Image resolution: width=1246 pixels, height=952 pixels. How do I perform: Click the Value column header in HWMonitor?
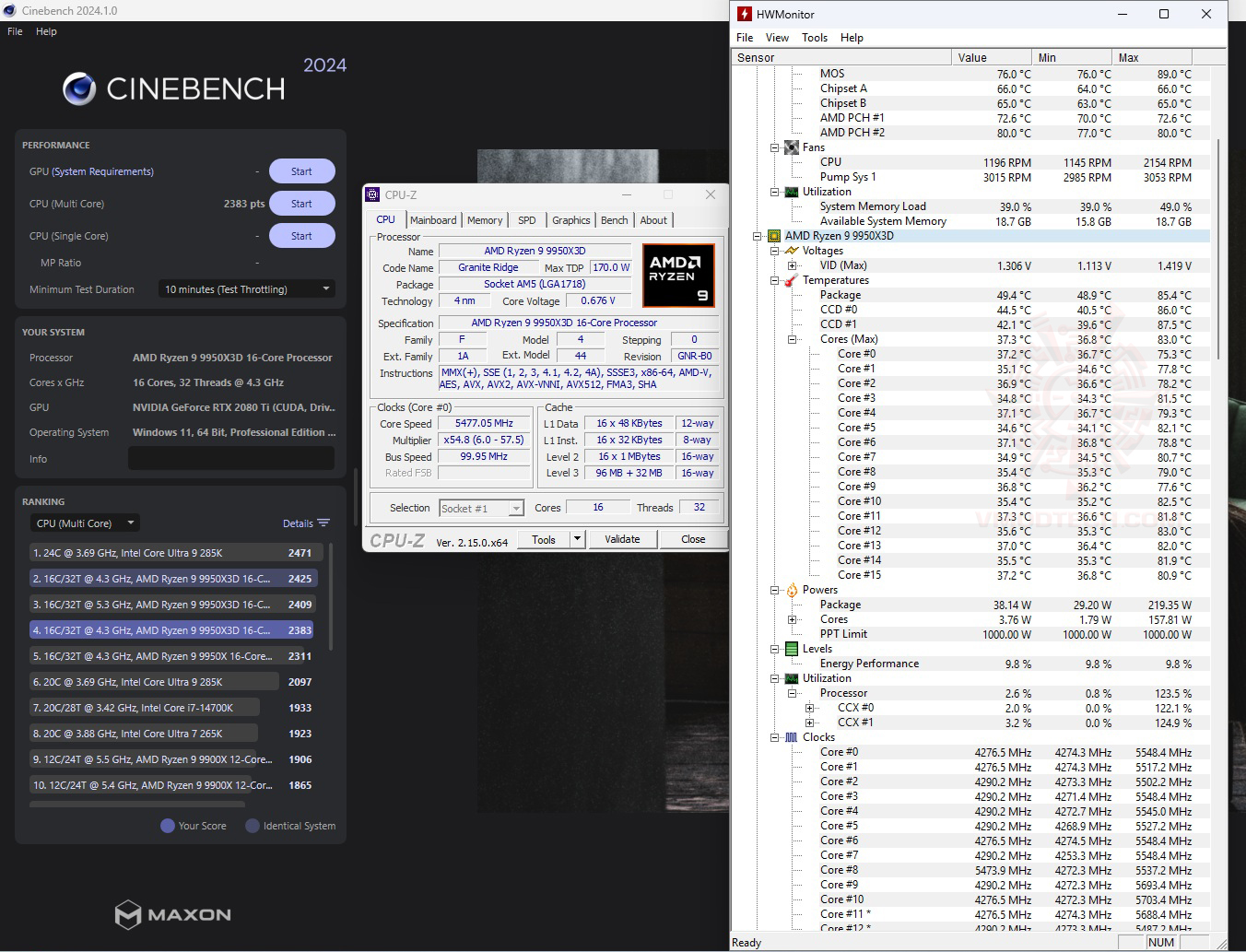(992, 57)
